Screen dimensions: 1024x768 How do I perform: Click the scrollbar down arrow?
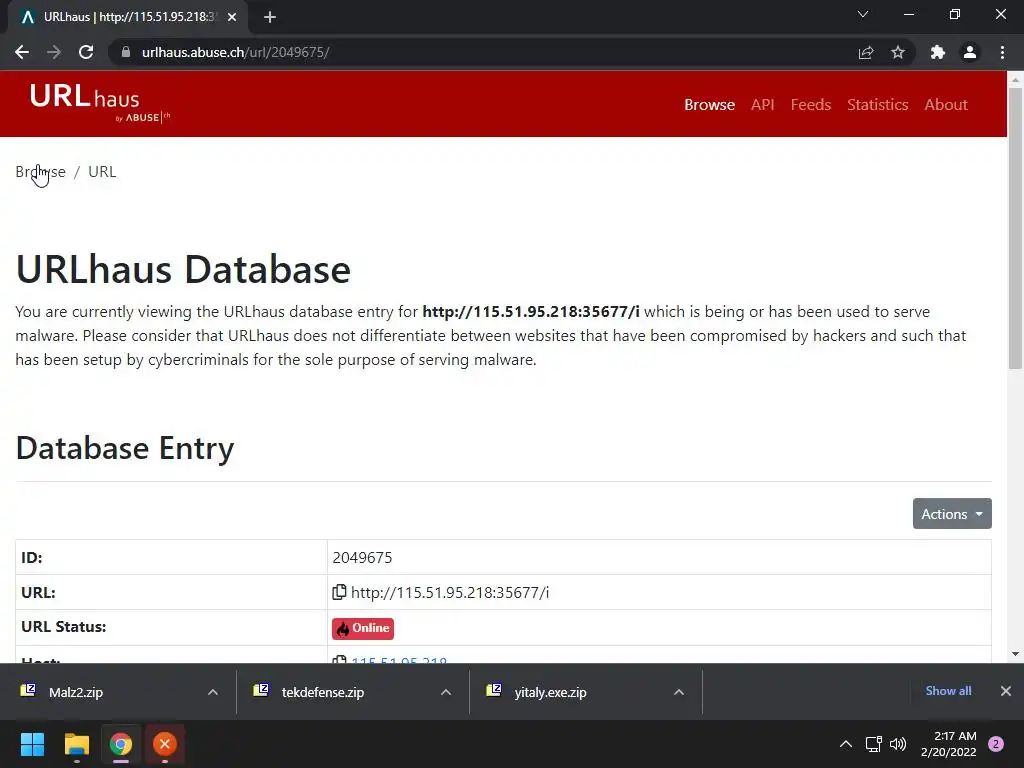pyautogui.click(x=1015, y=654)
